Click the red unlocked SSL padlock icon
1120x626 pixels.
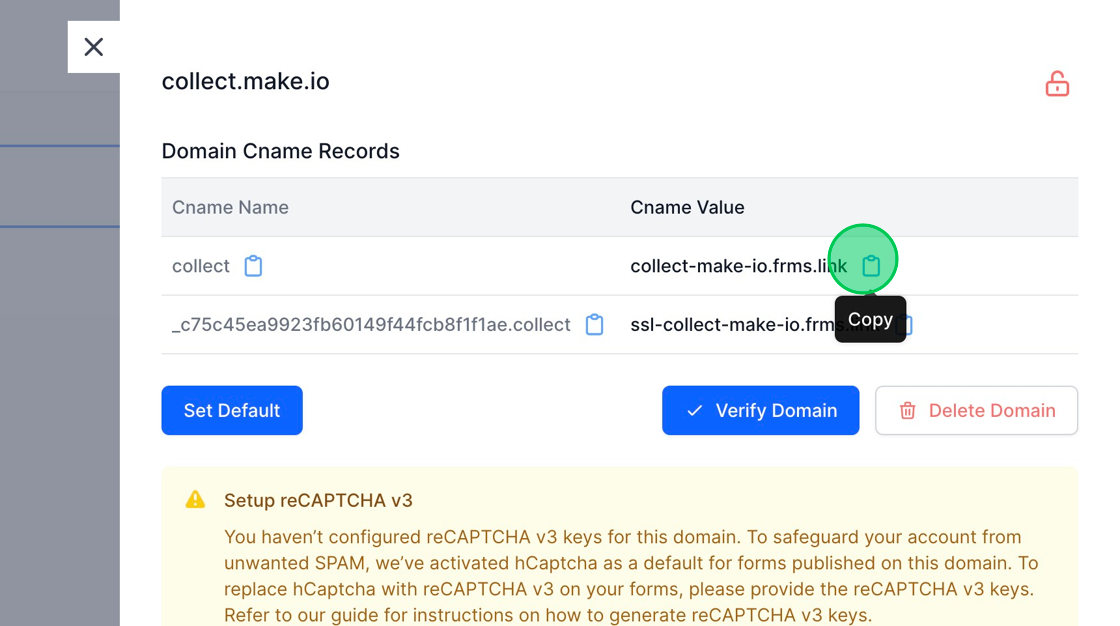point(1057,84)
